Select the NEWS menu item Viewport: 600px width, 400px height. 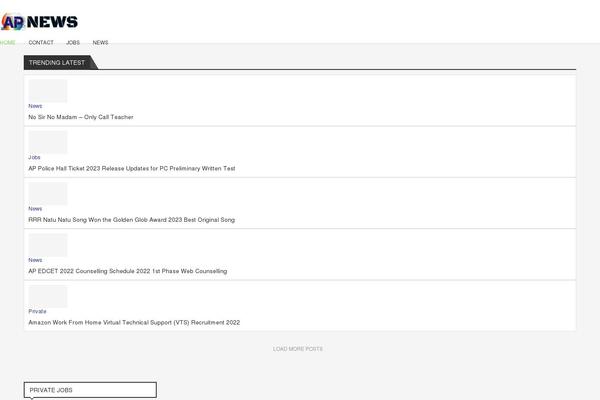point(100,42)
